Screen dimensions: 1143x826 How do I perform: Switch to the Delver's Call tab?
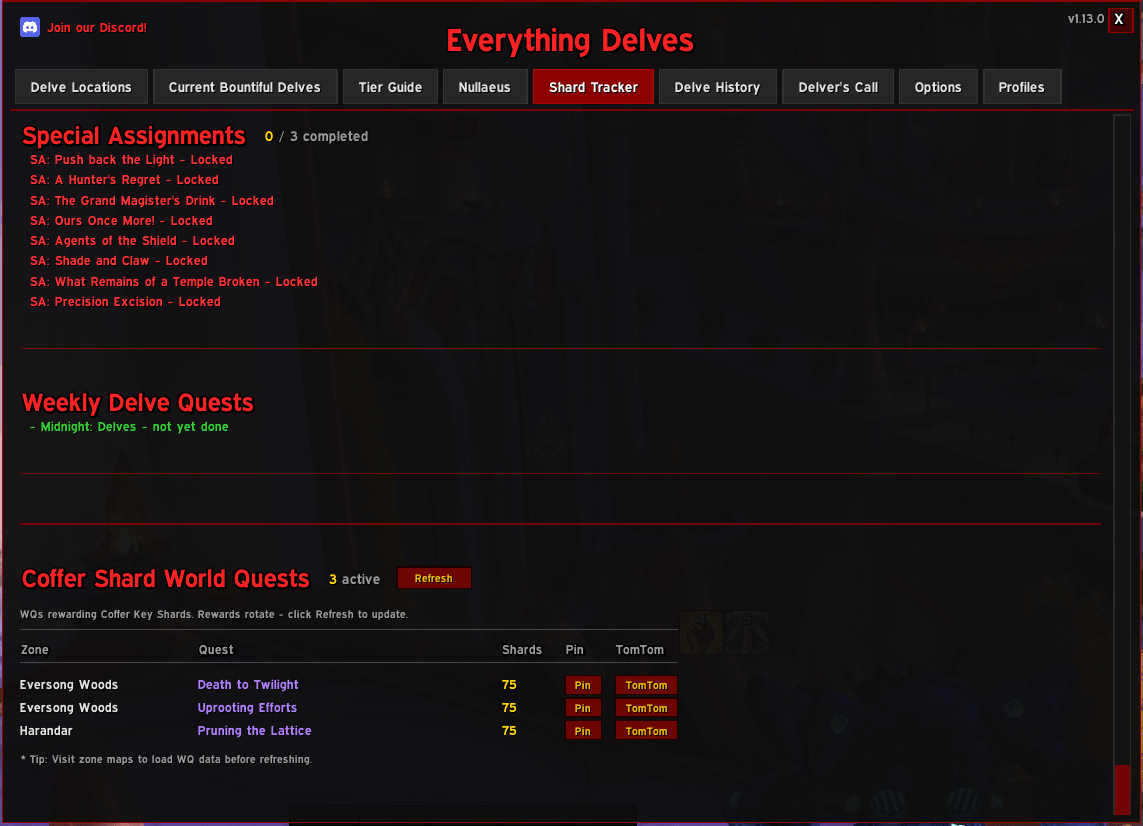(x=838, y=87)
